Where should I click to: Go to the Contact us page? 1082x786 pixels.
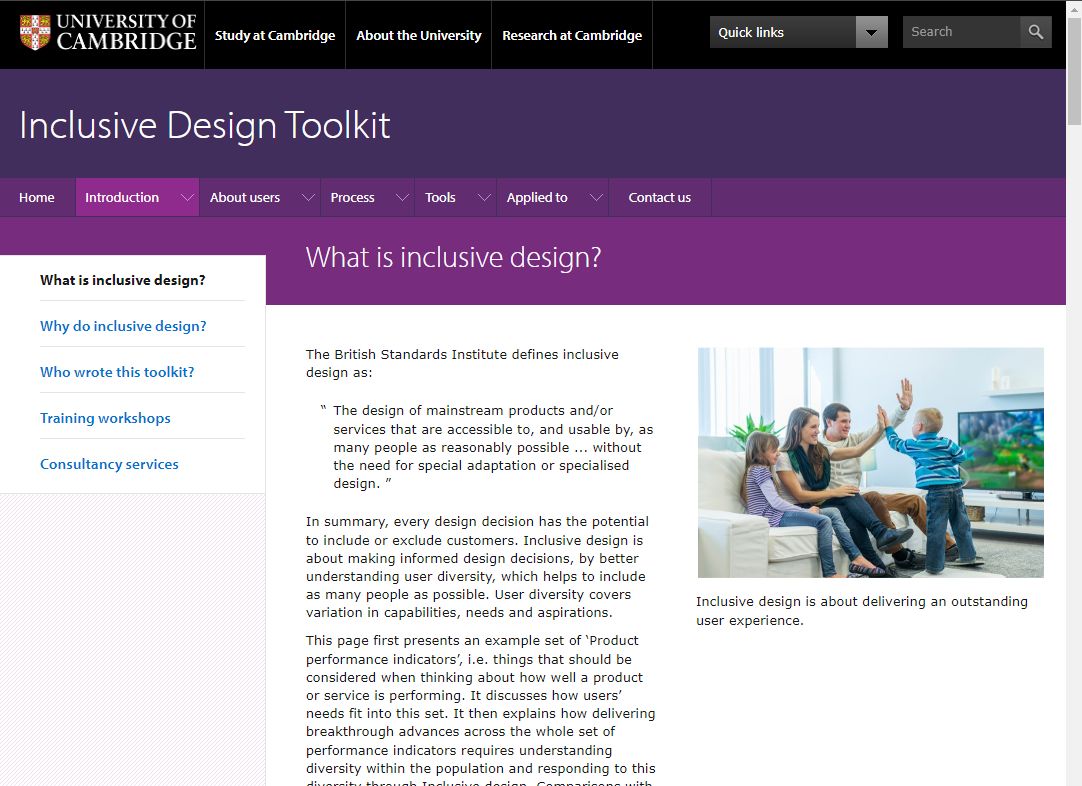tap(660, 197)
